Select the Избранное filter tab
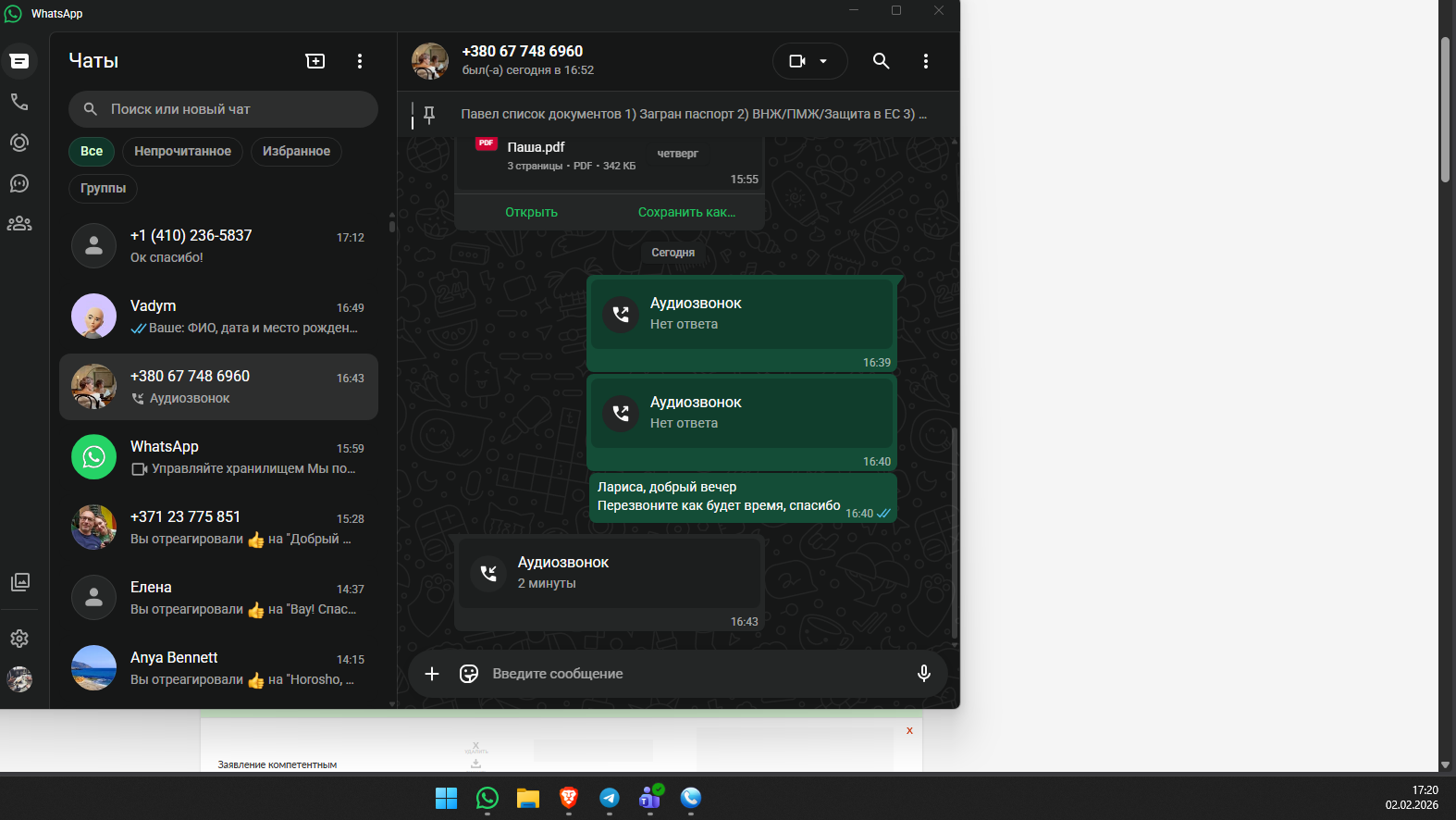The image size is (1456, 820). [296, 151]
